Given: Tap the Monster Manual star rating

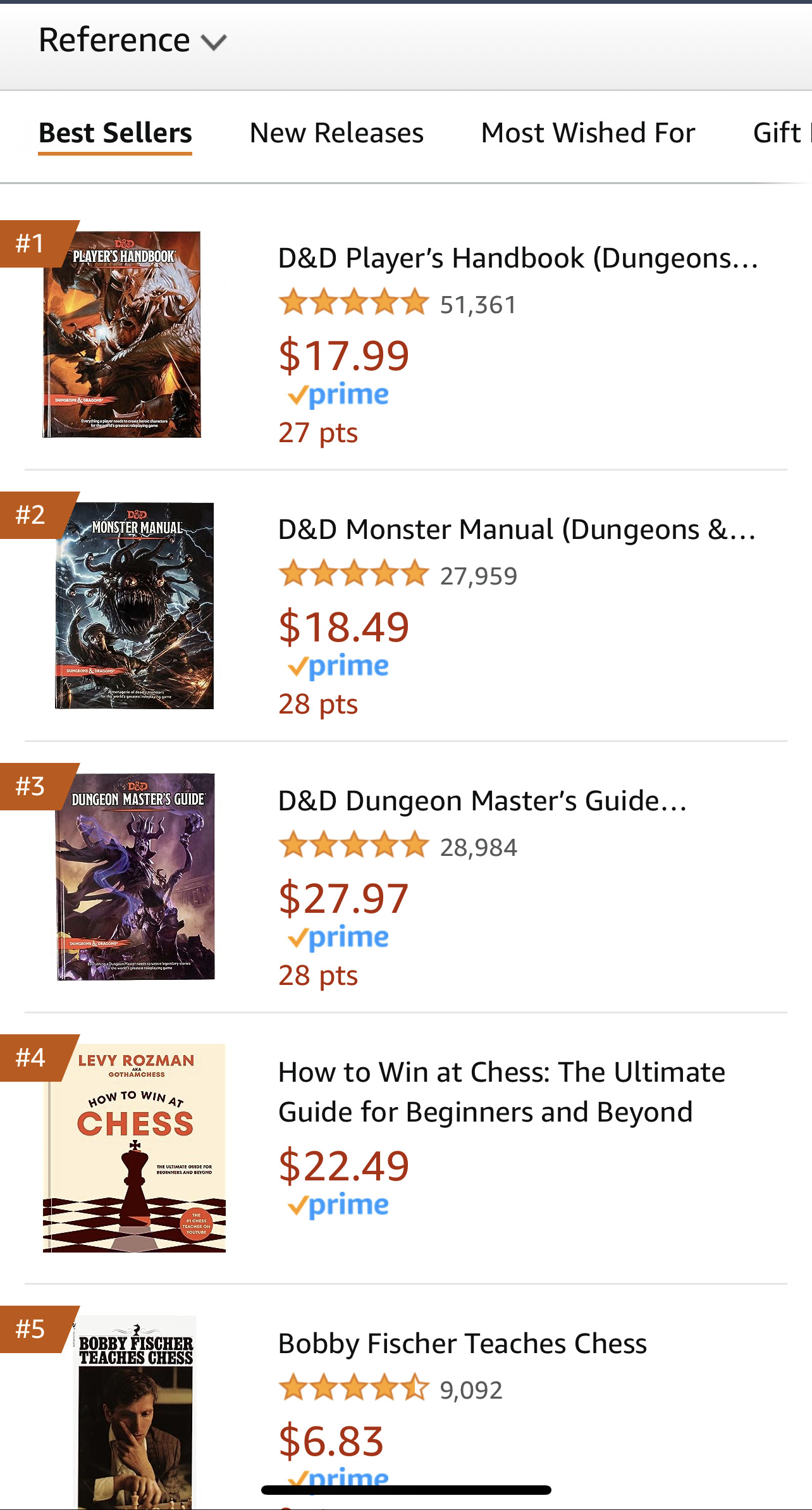Looking at the screenshot, I should [354, 574].
